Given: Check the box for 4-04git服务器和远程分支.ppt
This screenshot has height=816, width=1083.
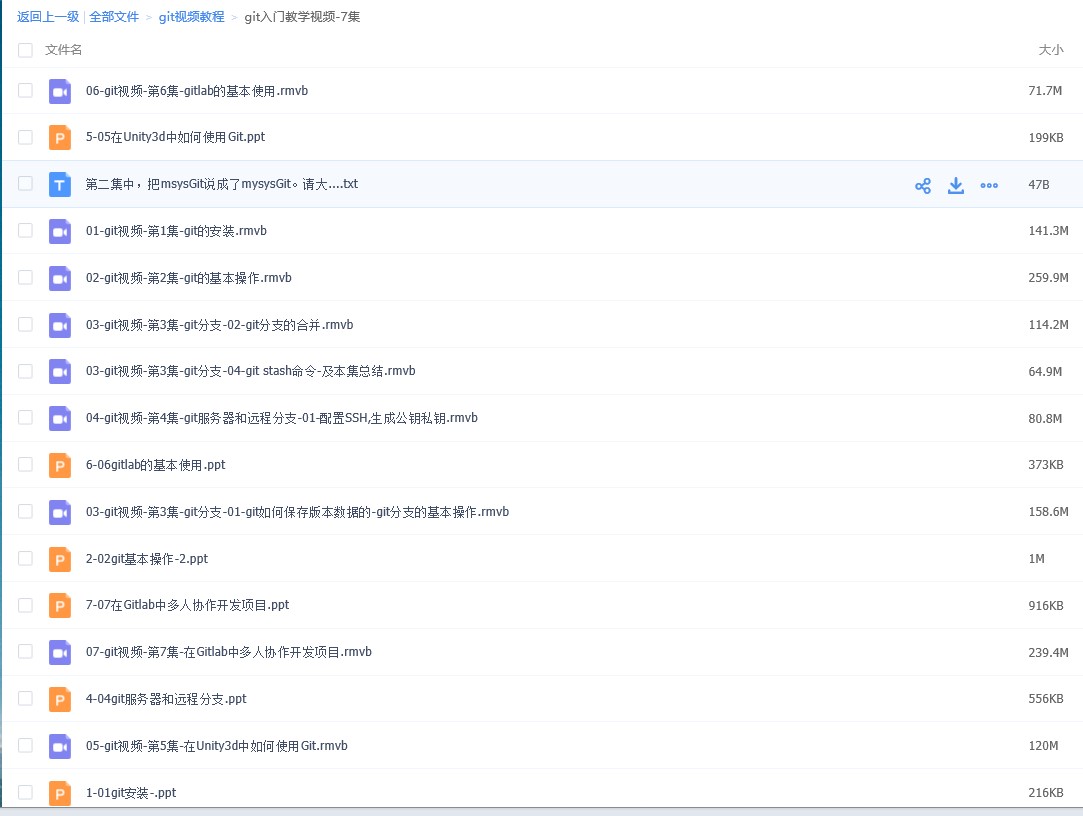Looking at the screenshot, I should coord(26,699).
